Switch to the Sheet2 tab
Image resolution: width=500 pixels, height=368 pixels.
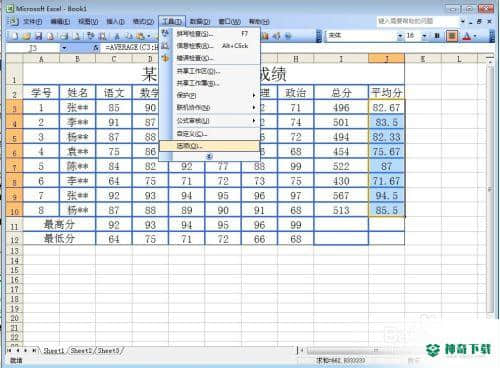(x=81, y=350)
